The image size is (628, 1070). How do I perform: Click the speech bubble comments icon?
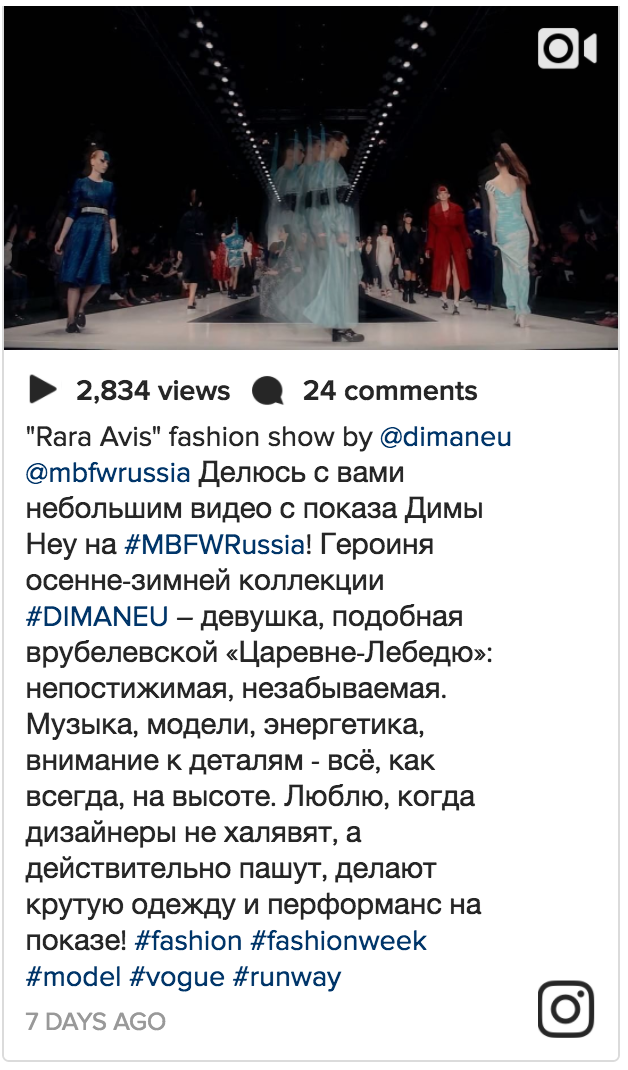pyautogui.click(x=268, y=391)
